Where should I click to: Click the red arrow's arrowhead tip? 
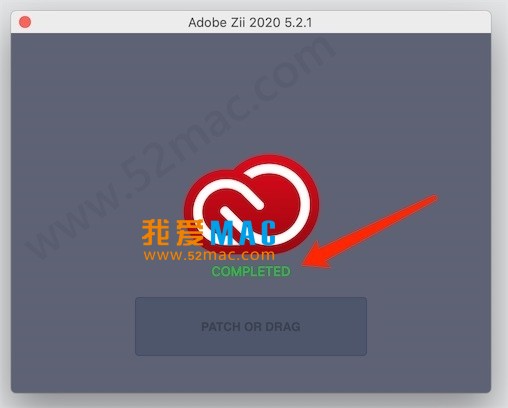click(x=305, y=264)
